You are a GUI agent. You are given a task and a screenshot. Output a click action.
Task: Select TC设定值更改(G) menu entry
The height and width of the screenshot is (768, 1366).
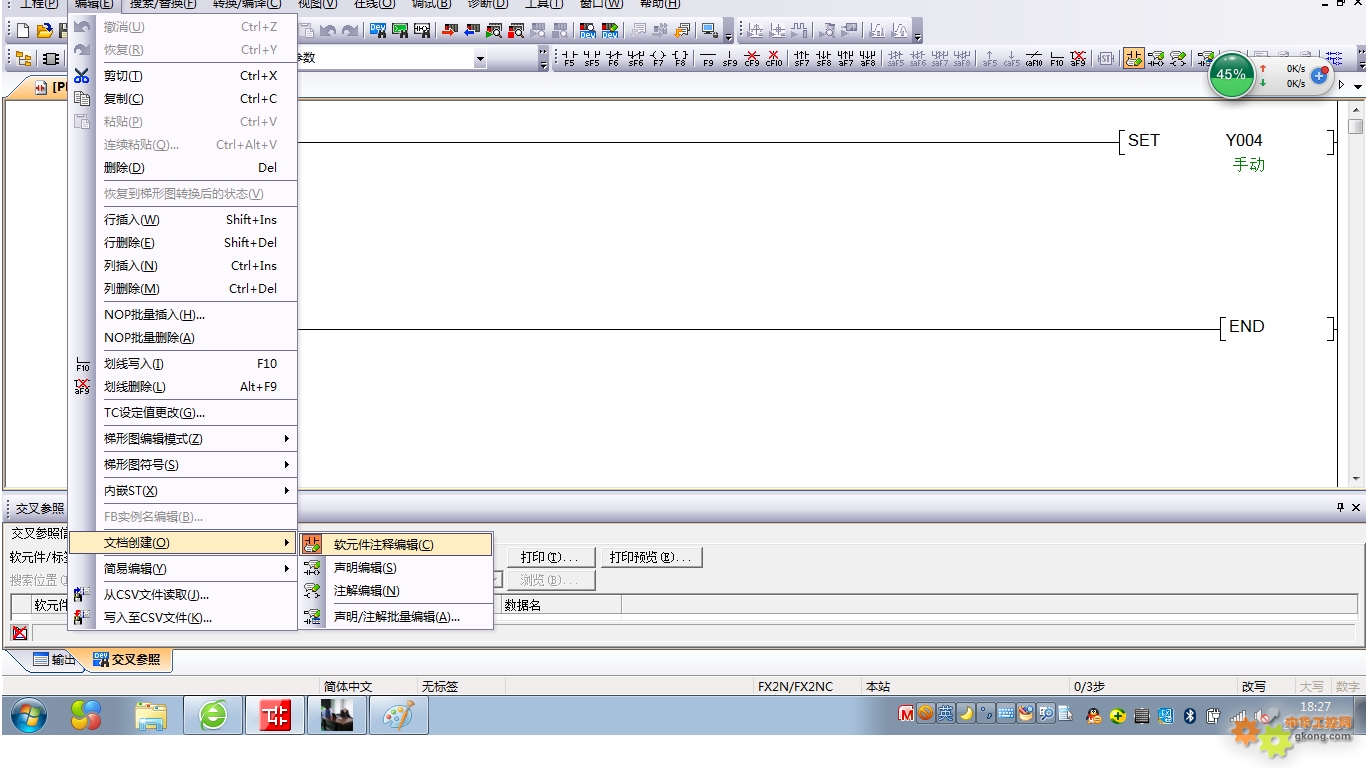tap(183, 413)
